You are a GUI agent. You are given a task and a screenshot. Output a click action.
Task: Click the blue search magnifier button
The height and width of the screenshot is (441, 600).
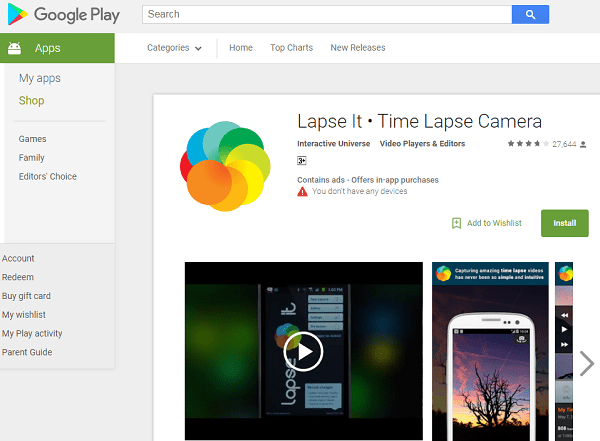[x=530, y=15]
